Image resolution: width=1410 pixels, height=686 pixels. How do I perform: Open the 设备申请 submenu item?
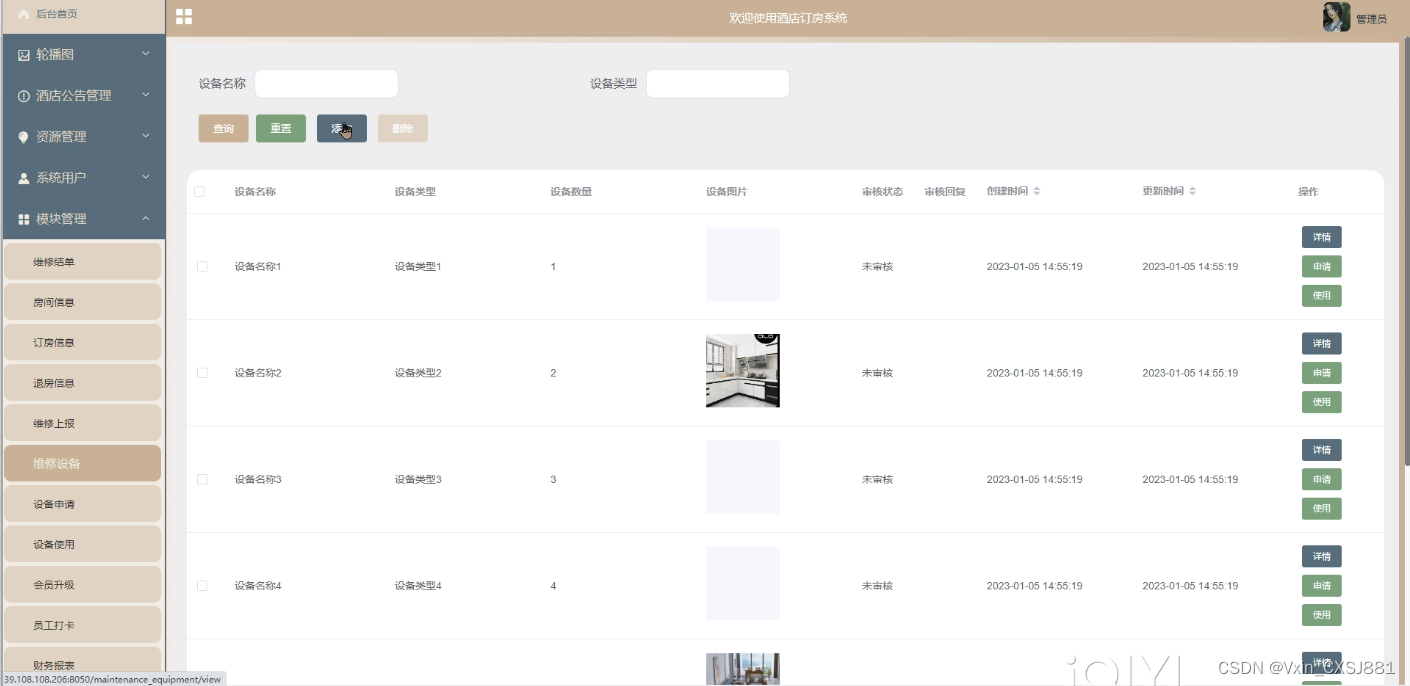click(82, 504)
